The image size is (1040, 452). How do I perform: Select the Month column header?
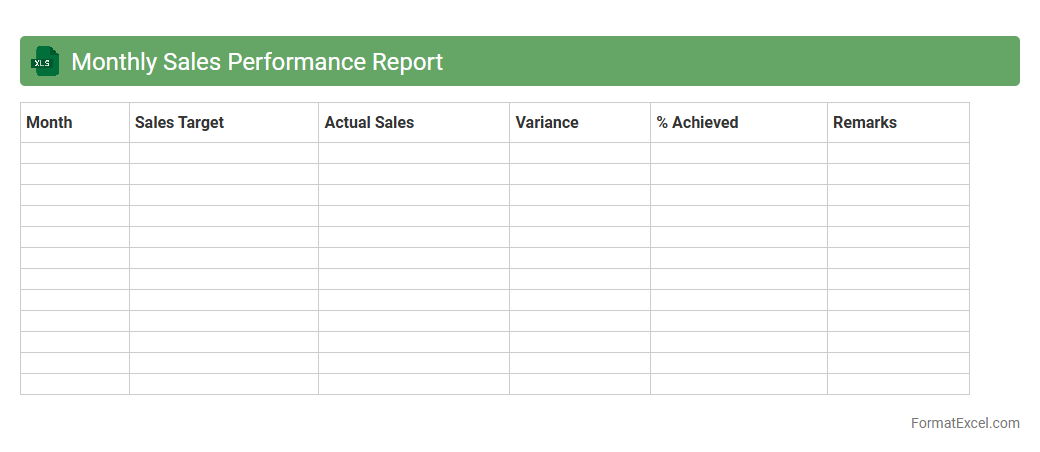[74, 122]
